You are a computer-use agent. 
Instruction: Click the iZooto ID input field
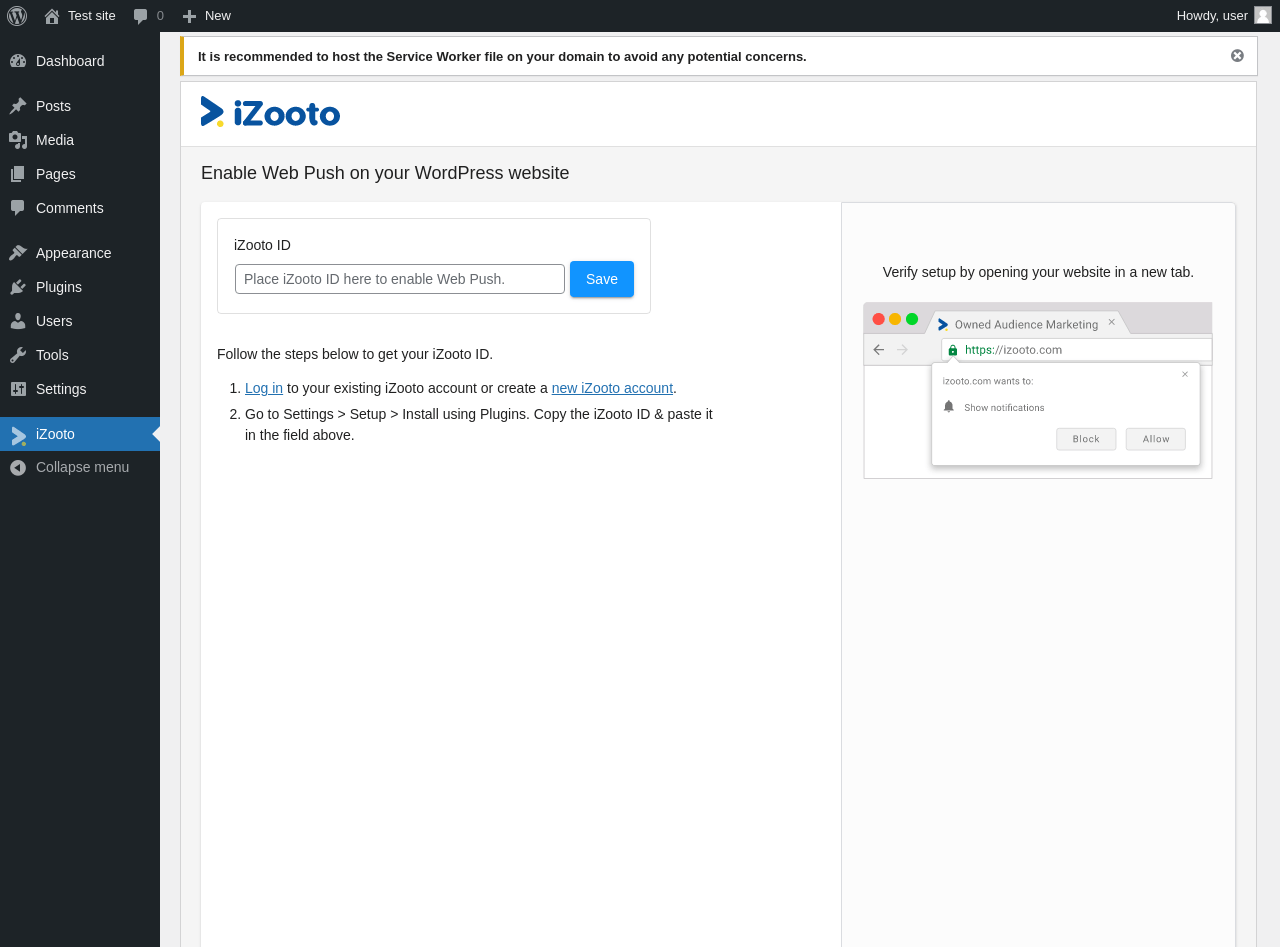400,279
